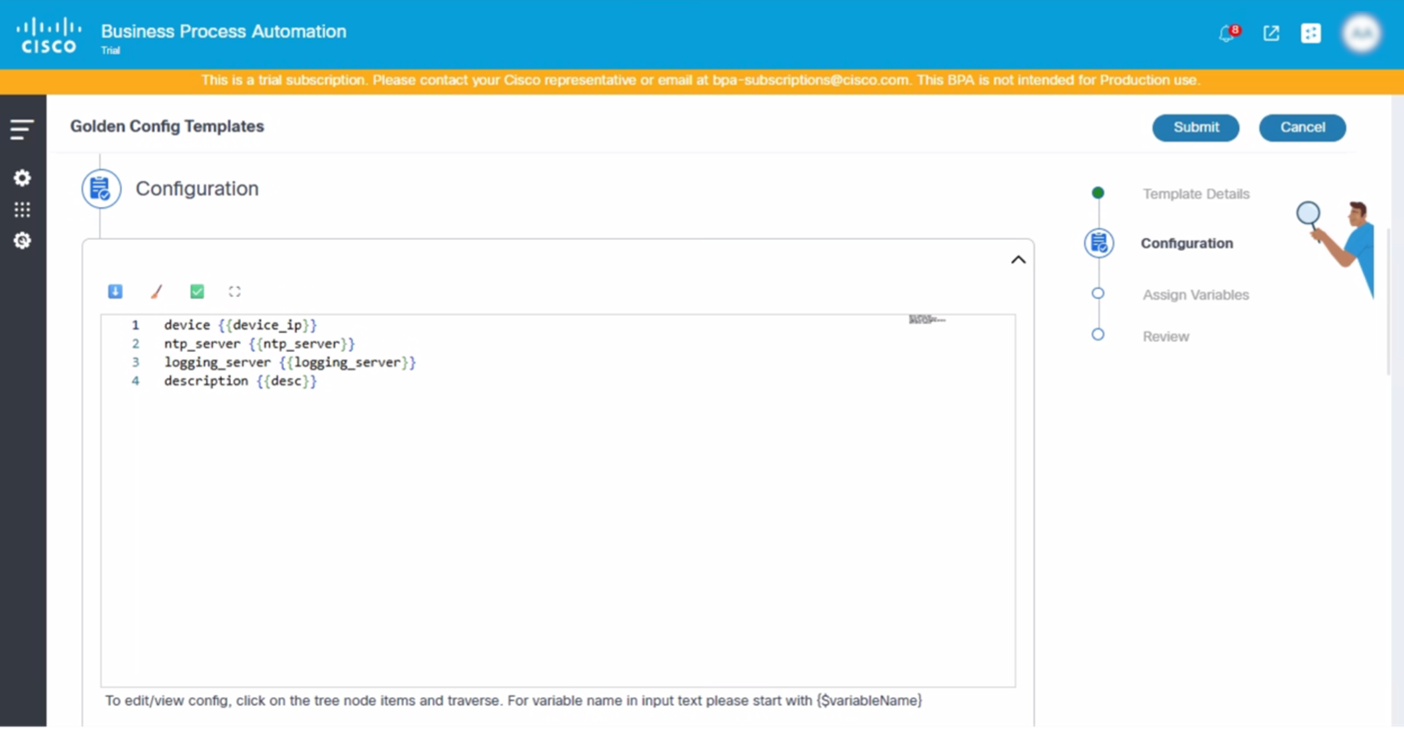Submit the golden config template

tap(1196, 127)
